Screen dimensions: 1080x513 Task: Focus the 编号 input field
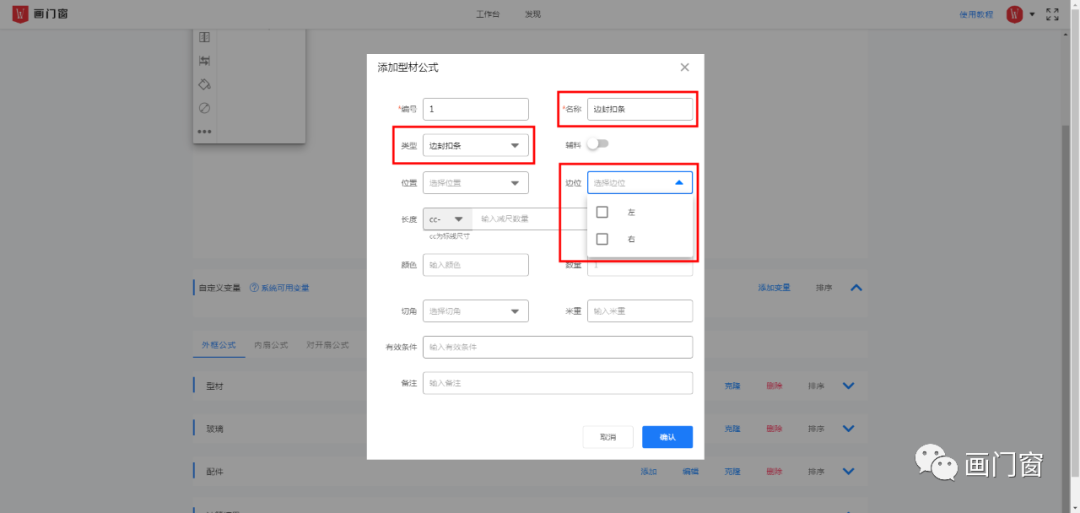[476, 109]
